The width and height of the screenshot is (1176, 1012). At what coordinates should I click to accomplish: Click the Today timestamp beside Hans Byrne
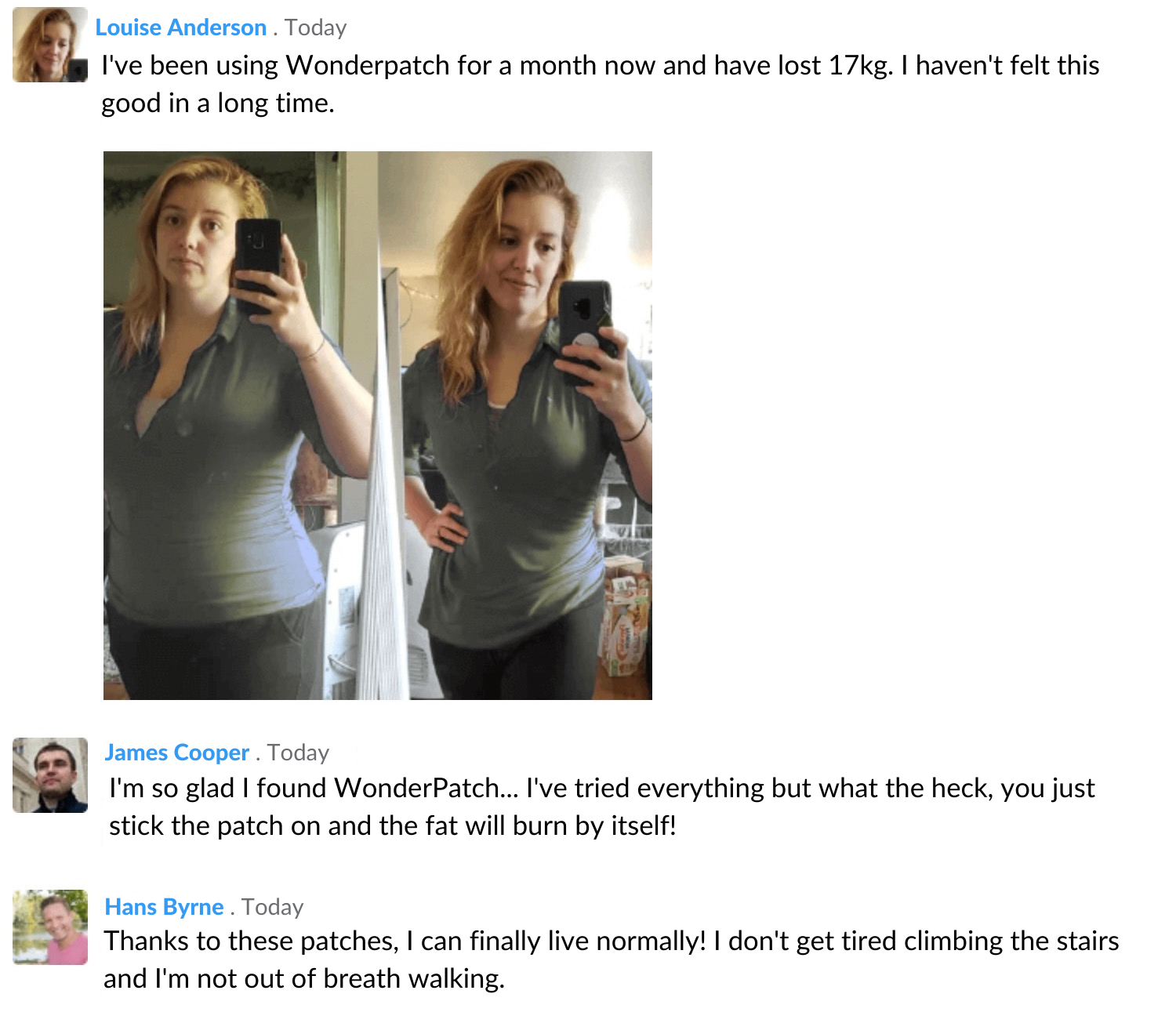coord(272,907)
